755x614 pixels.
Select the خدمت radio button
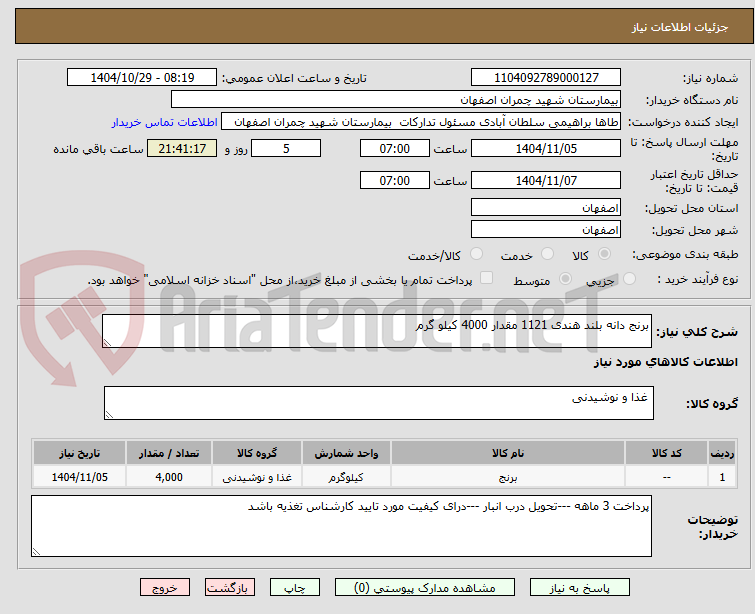[x=547, y=253]
